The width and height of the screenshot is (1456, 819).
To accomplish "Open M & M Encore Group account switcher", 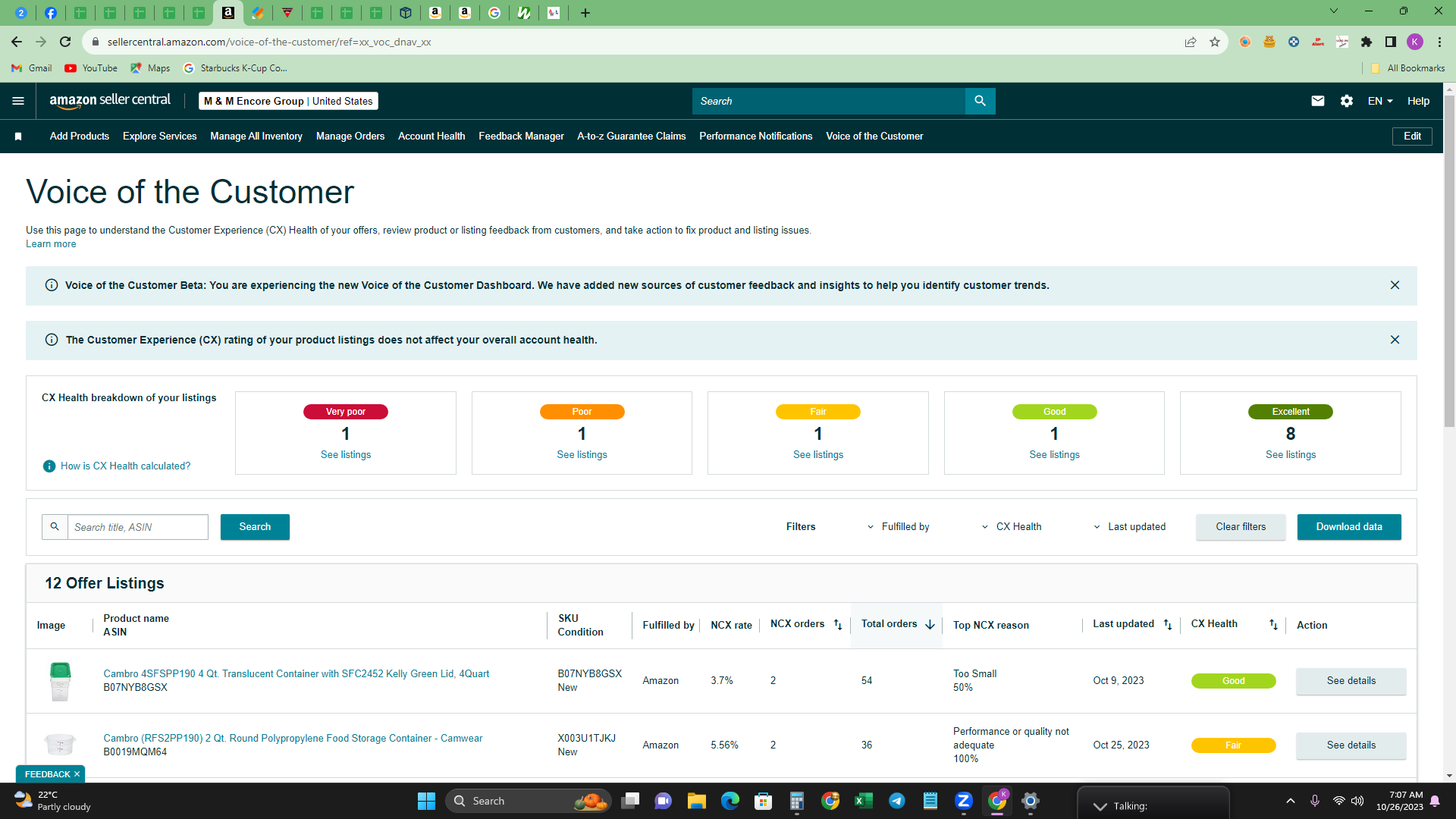I will pyautogui.click(x=288, y=101).
